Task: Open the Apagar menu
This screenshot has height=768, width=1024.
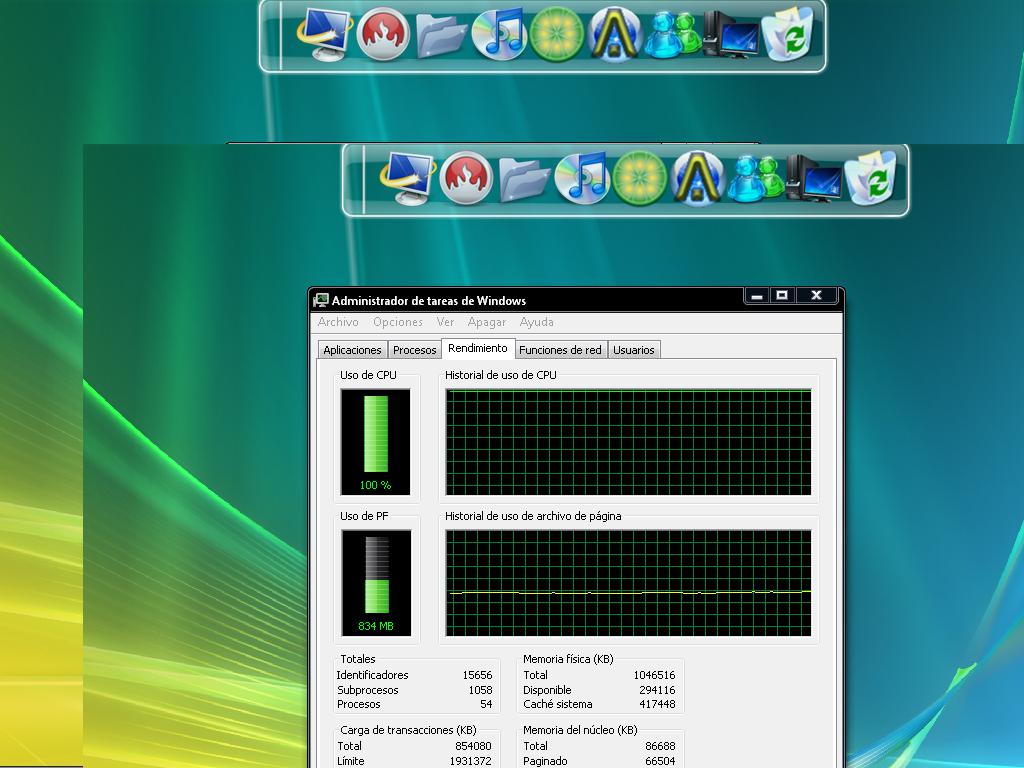Action: (x=487, y=322)
